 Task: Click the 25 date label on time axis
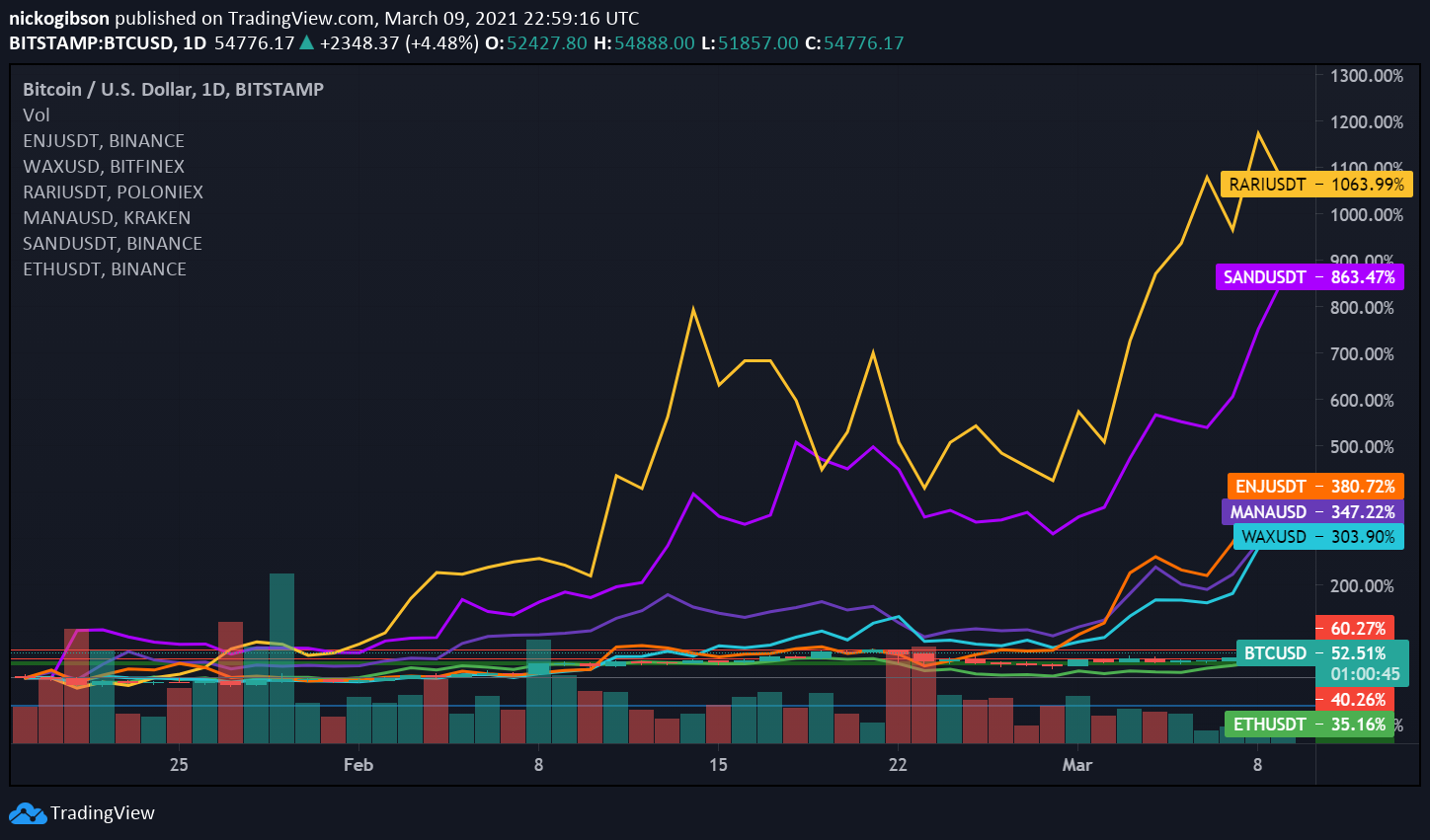179,765
